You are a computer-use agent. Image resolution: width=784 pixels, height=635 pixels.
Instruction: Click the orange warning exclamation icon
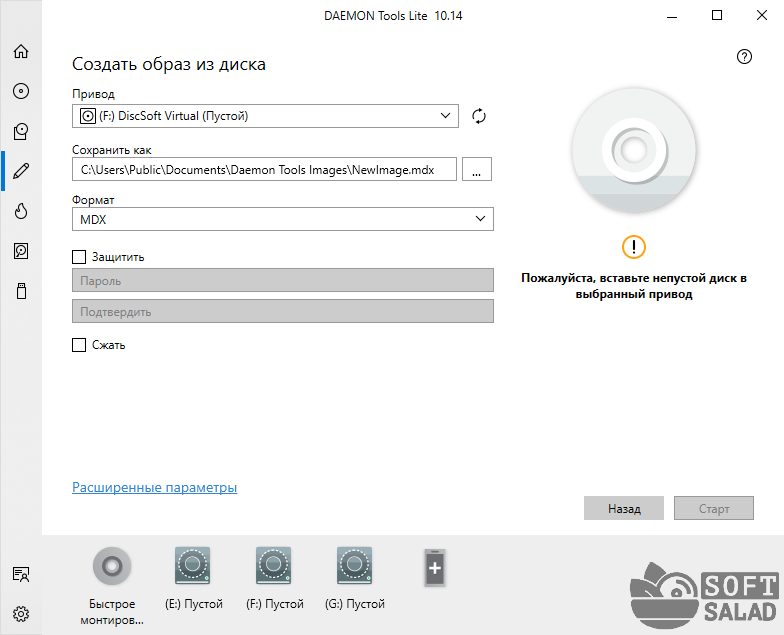coord(634,246)
